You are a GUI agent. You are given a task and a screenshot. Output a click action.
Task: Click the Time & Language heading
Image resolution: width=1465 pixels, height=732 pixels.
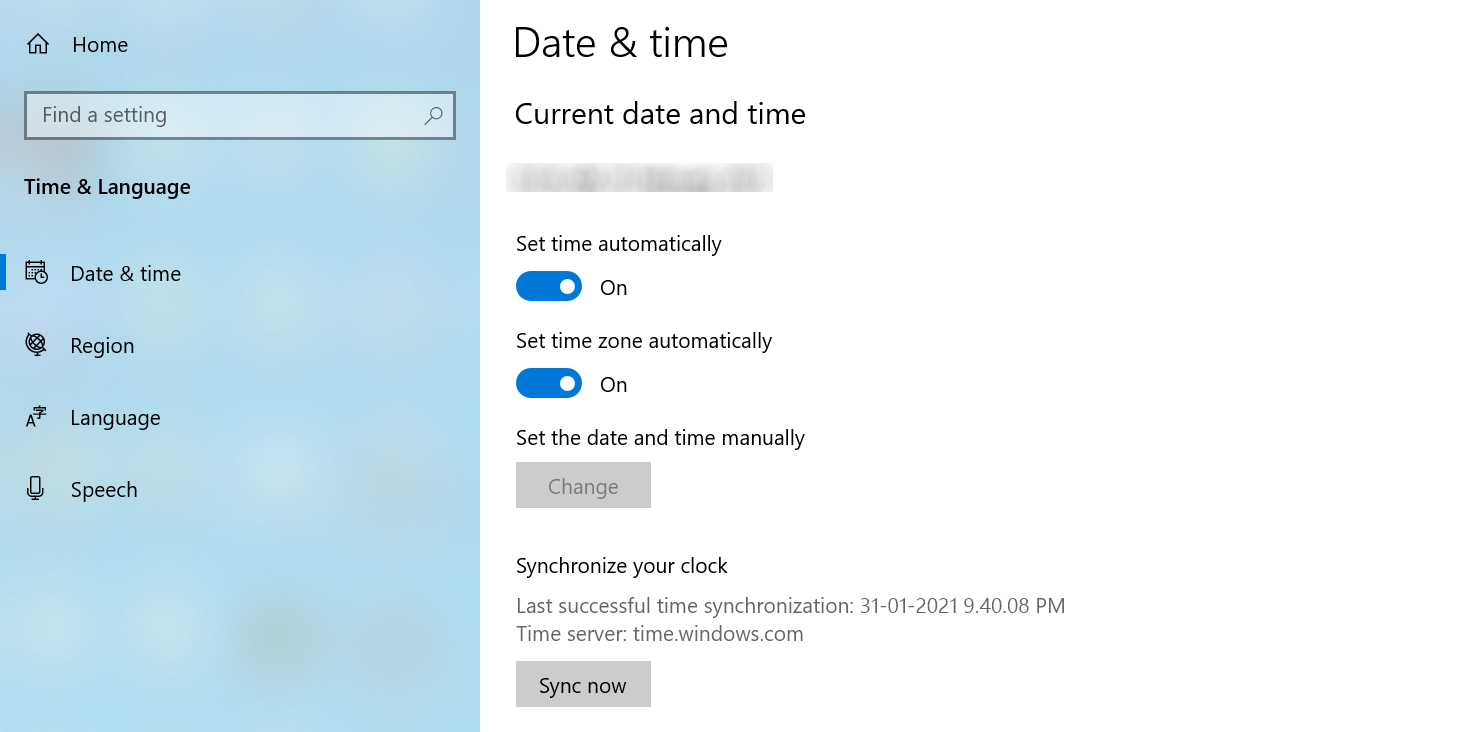(x=107, y=187)
